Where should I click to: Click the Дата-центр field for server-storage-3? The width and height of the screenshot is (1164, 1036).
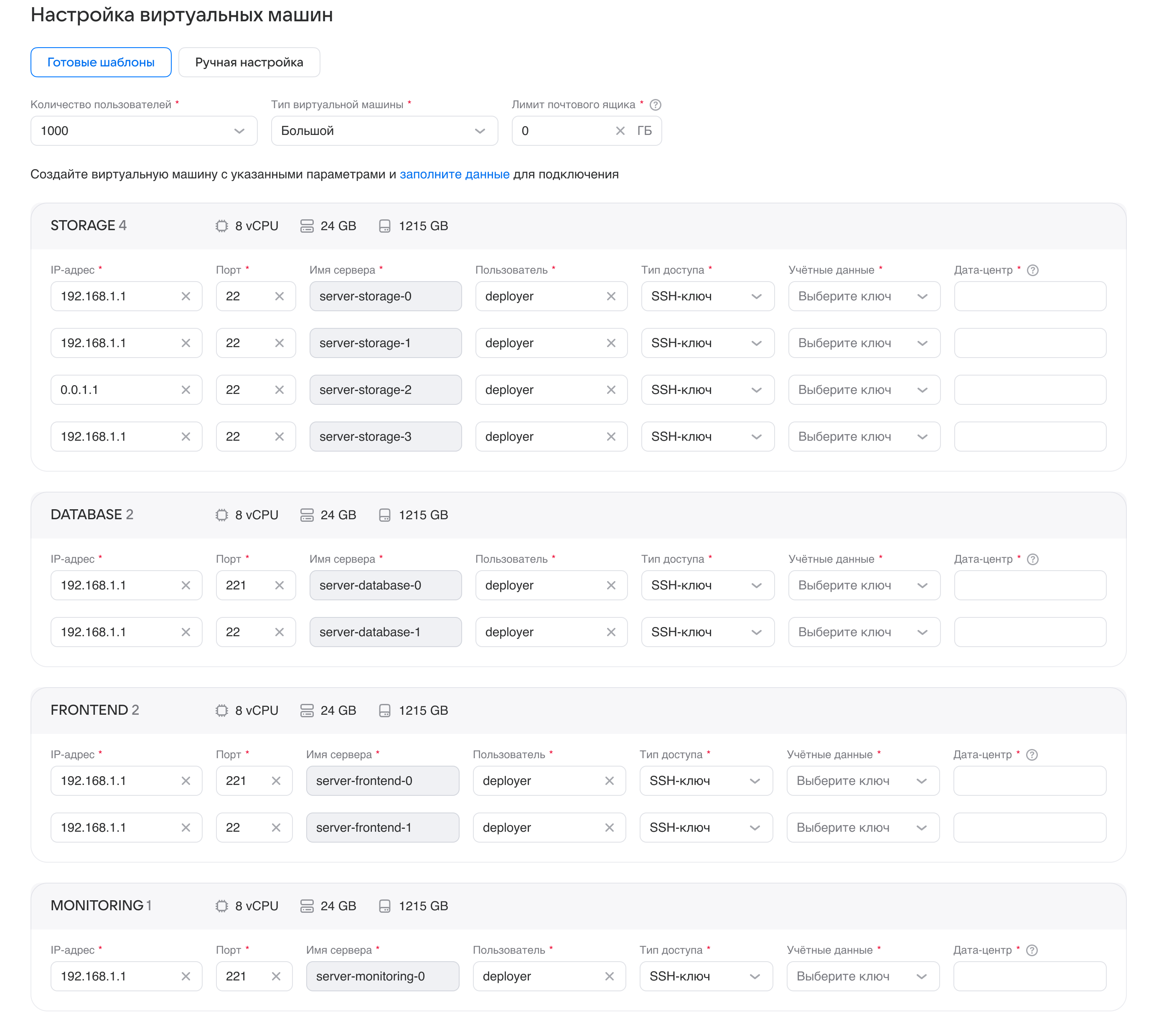[1030, 437]
